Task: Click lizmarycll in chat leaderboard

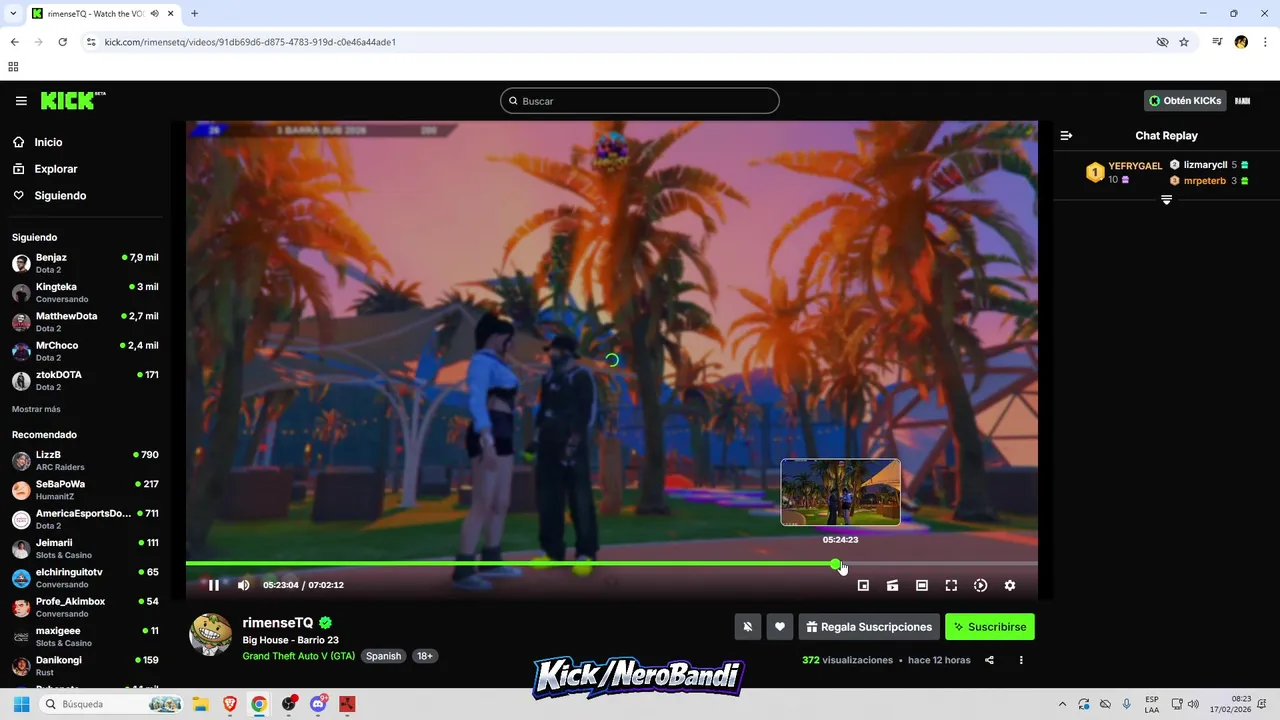Action: pos(1205,165)
